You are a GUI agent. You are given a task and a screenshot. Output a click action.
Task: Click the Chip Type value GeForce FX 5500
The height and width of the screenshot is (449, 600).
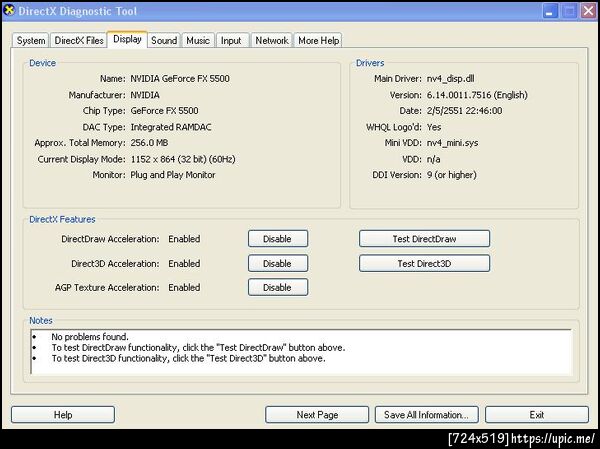point(164,111)
